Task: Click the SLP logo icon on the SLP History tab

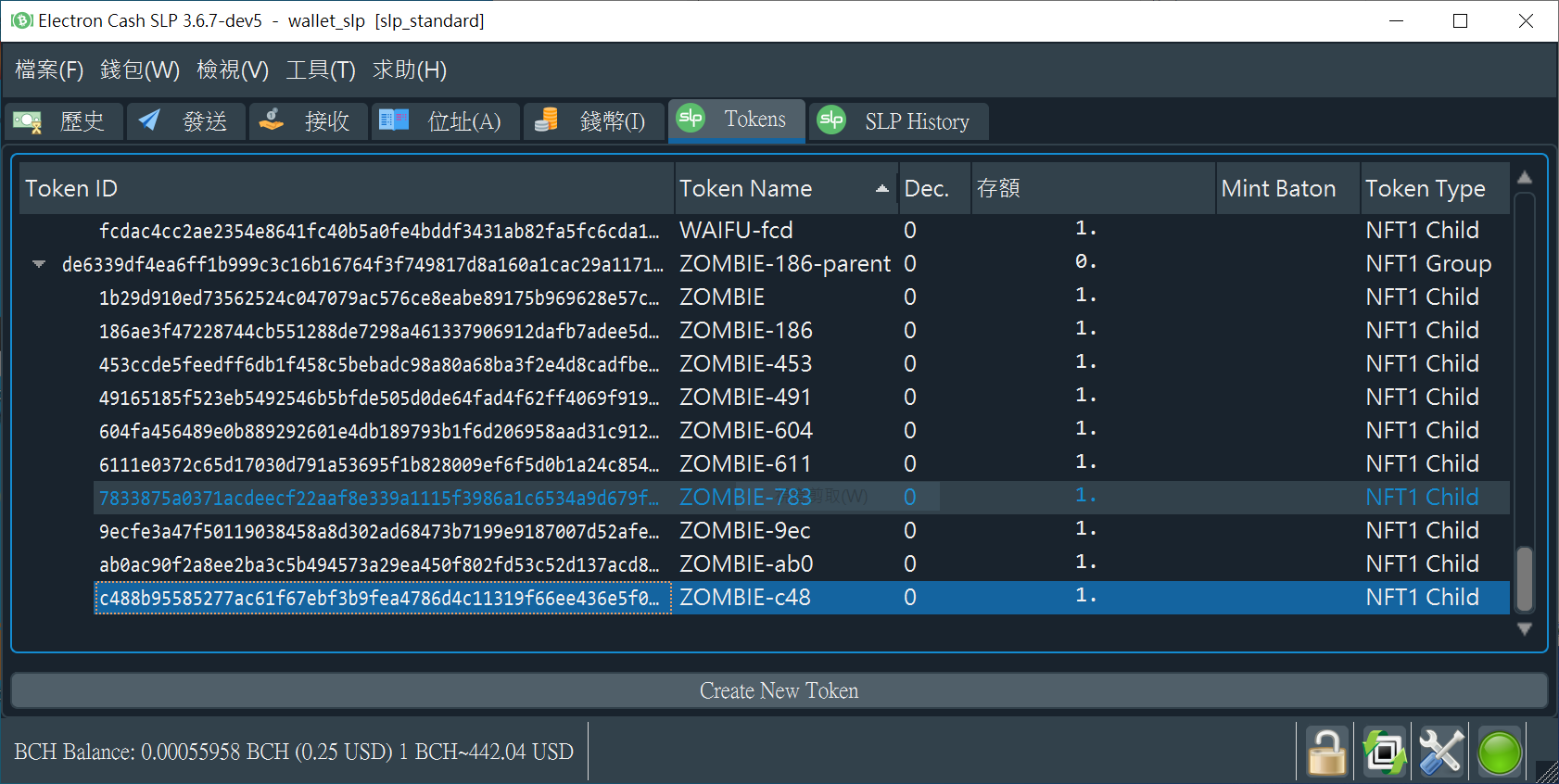Action: (x=831, y=120)
